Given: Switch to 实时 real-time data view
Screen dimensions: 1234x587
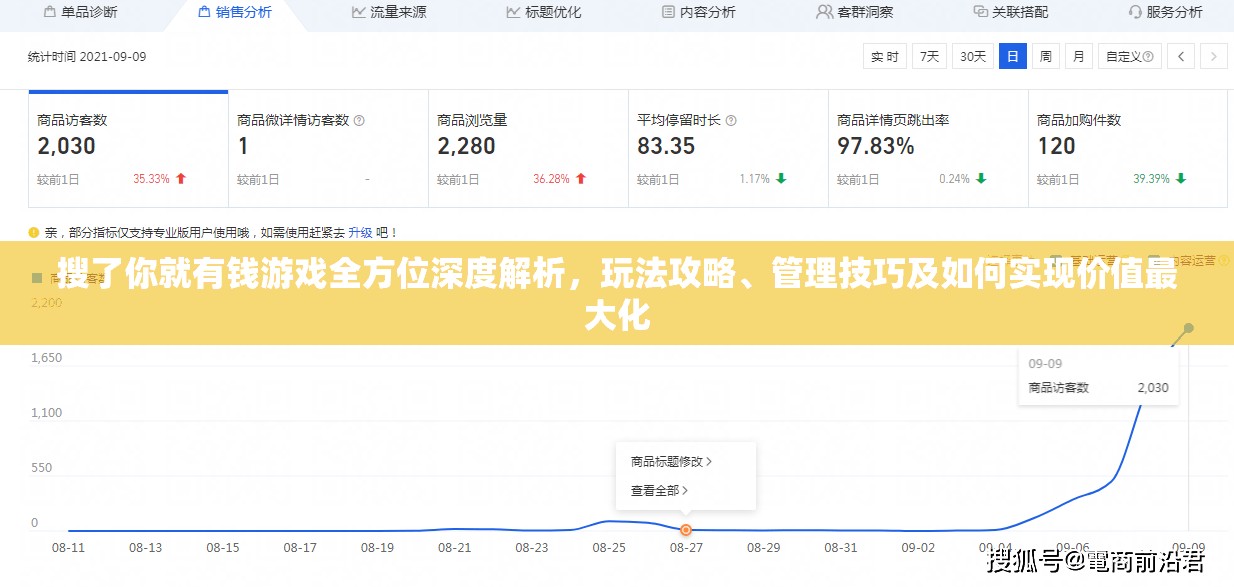Looking at the screenshot, I should pos(884,56).
